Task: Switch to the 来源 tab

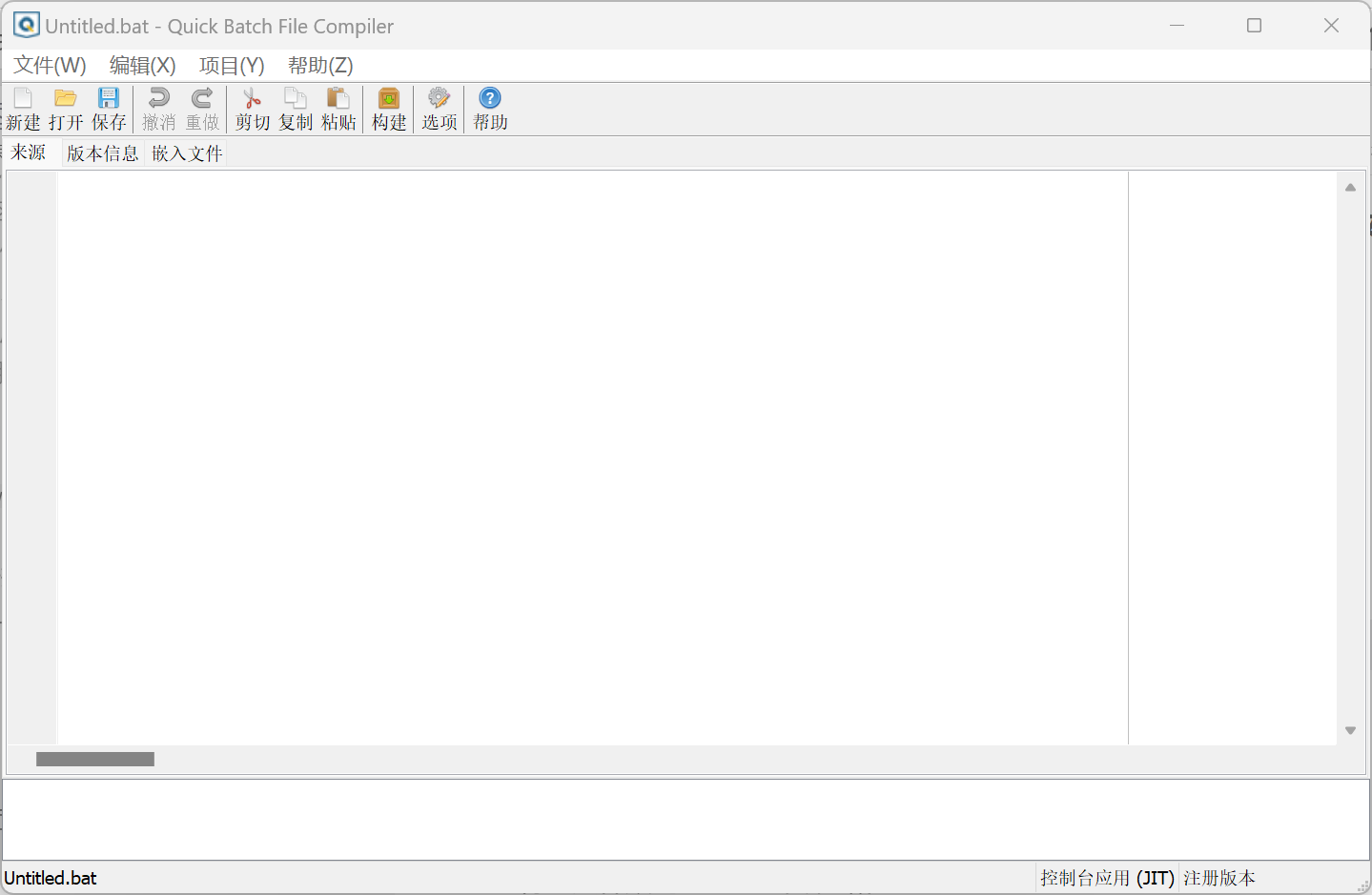Action: (29, 153)
